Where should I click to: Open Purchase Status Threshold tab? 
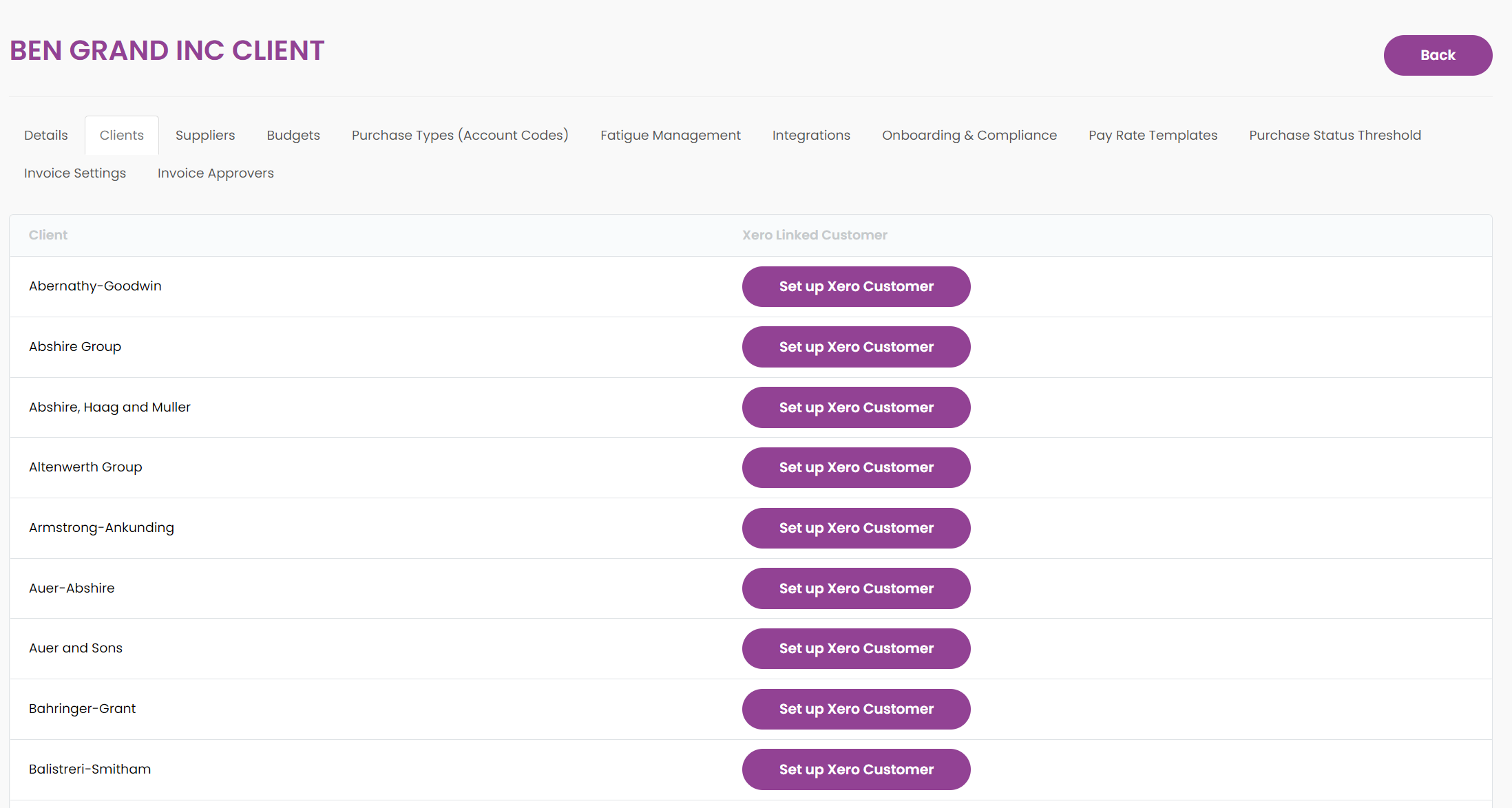click(x=1335, y=135)
